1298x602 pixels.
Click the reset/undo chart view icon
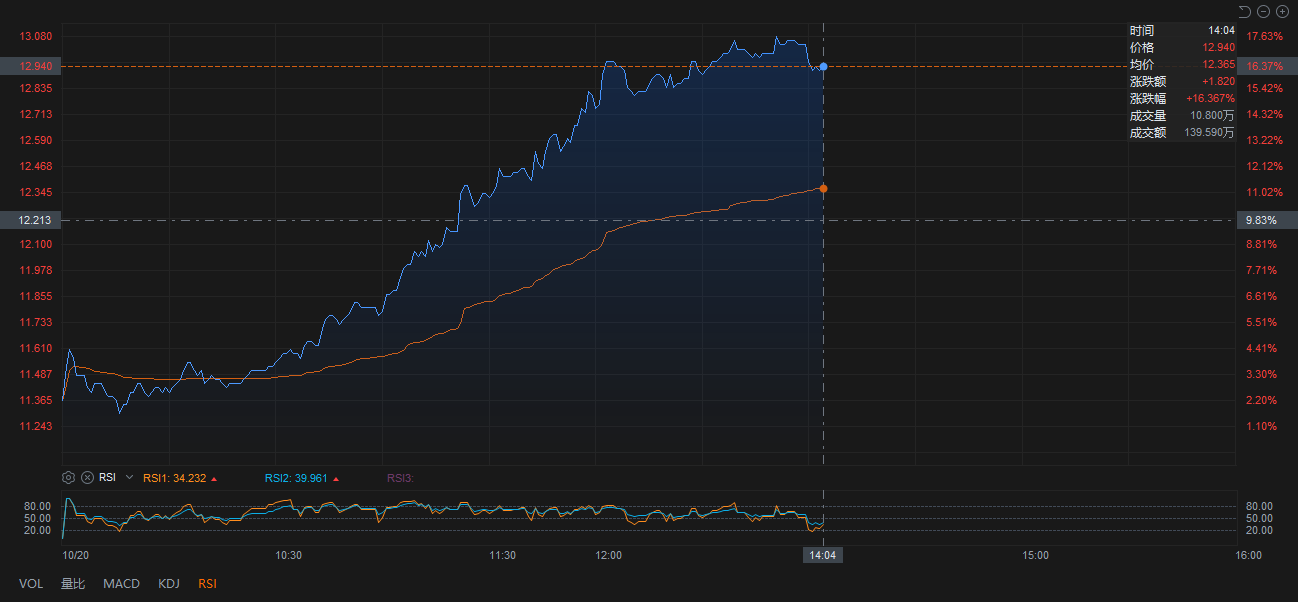tap(1244, 11)
